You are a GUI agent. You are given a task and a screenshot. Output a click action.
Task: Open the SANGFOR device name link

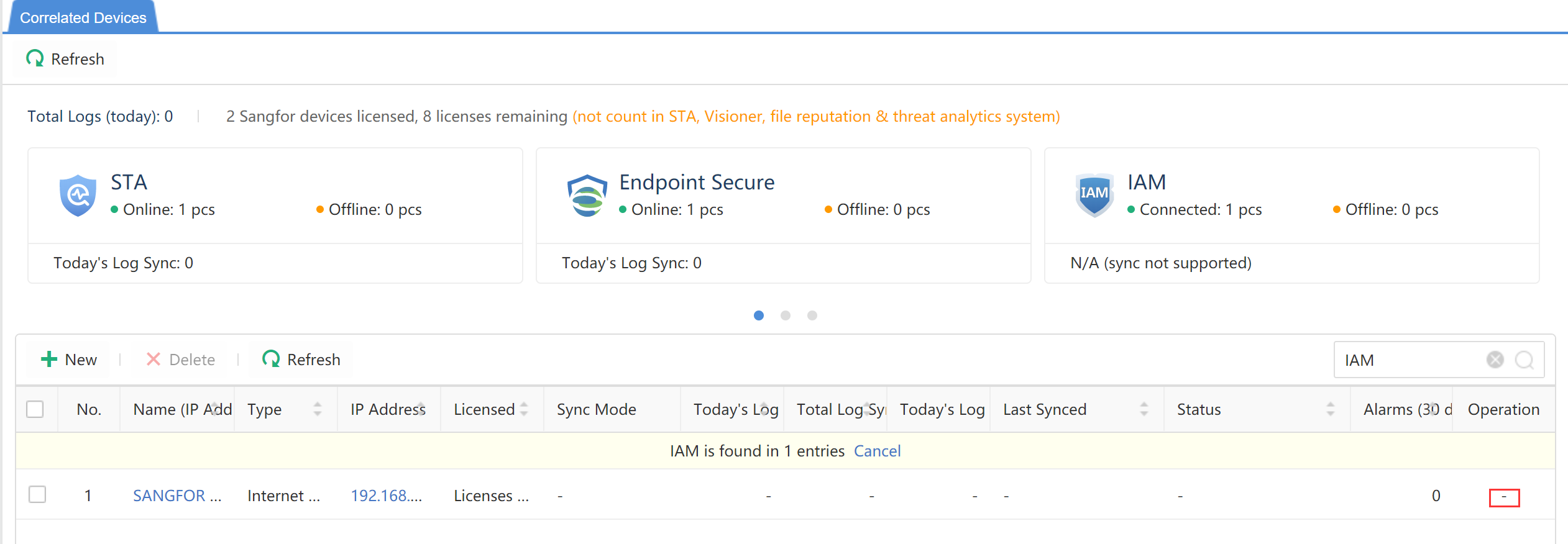(177, 496)
